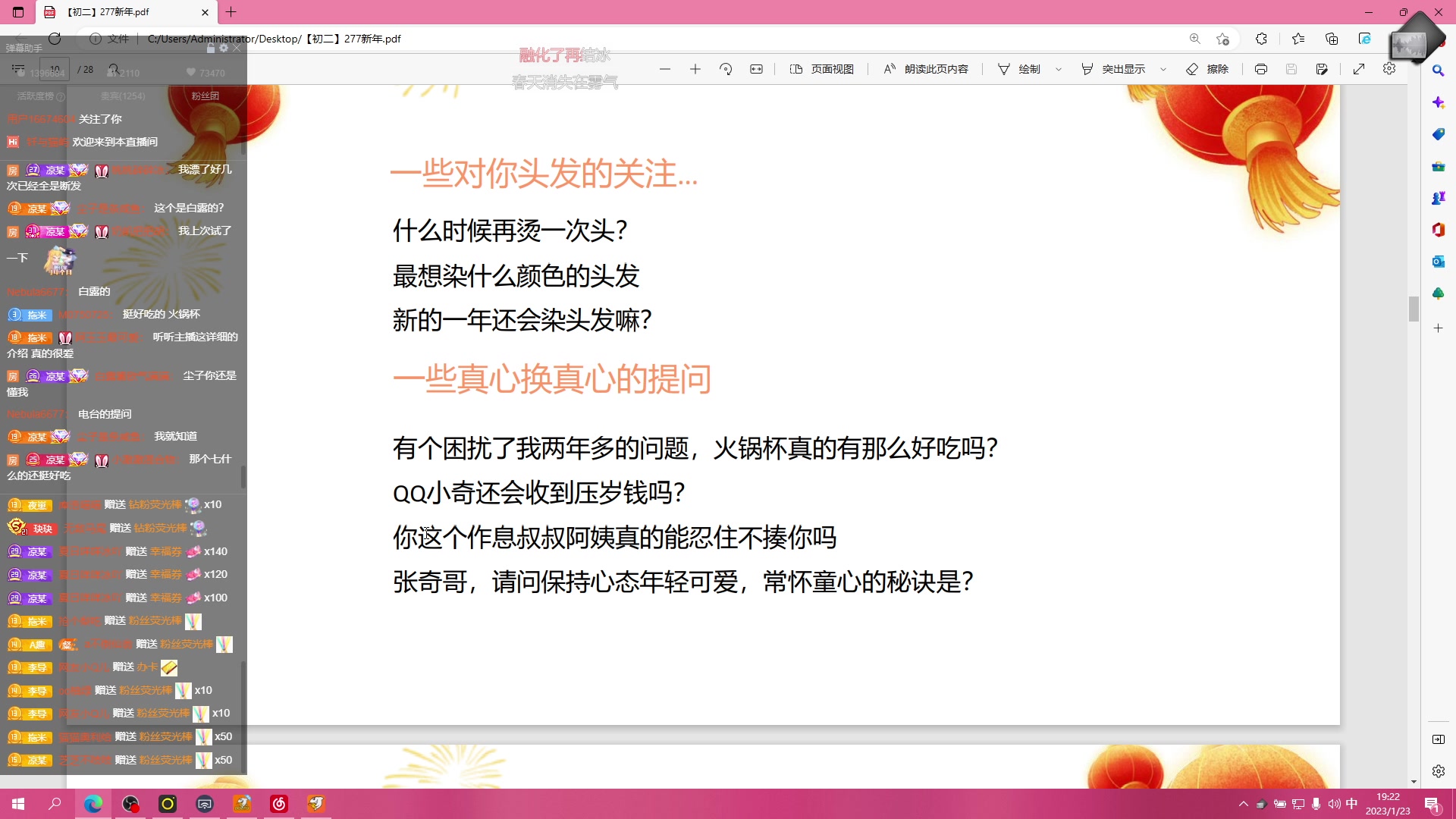Click the page number input field

click(x=55, y=69)
